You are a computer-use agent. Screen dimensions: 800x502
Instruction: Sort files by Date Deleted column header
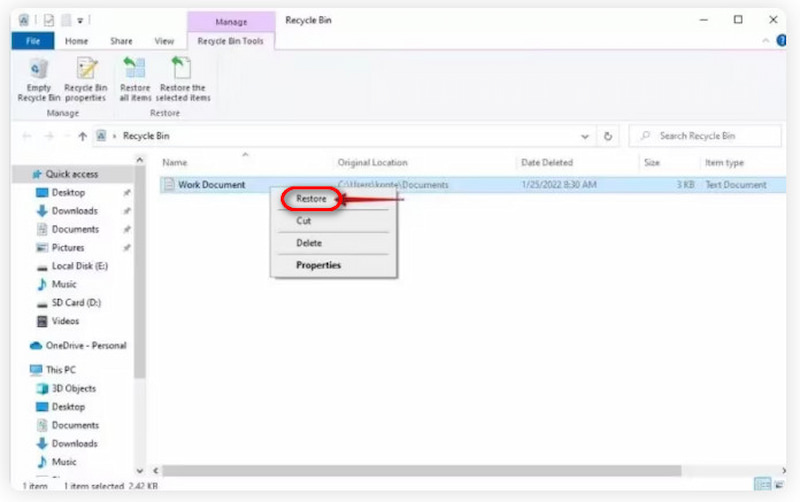pos(546,162)
